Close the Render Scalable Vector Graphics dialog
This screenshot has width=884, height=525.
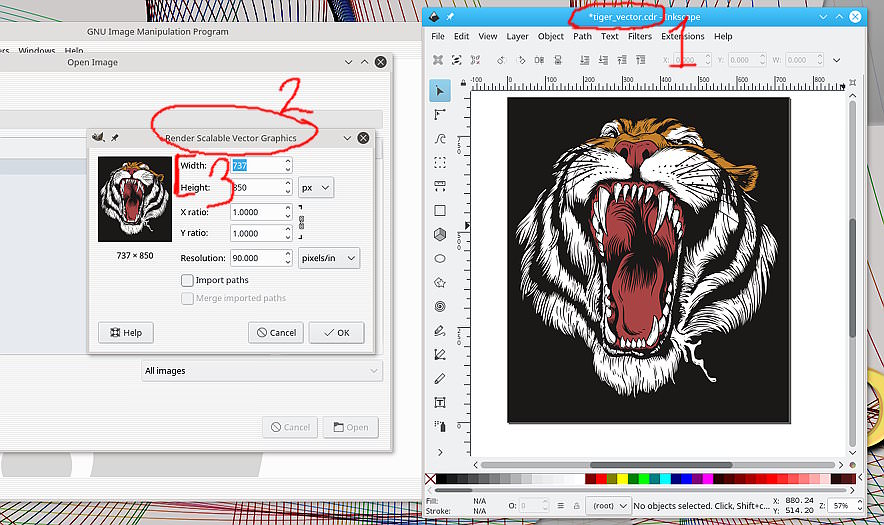(x=364, y=138)
